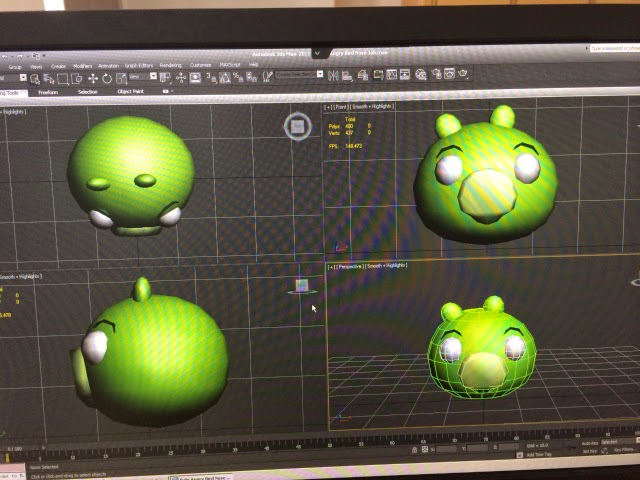Click the X coordinate input field

click(446, 449)
